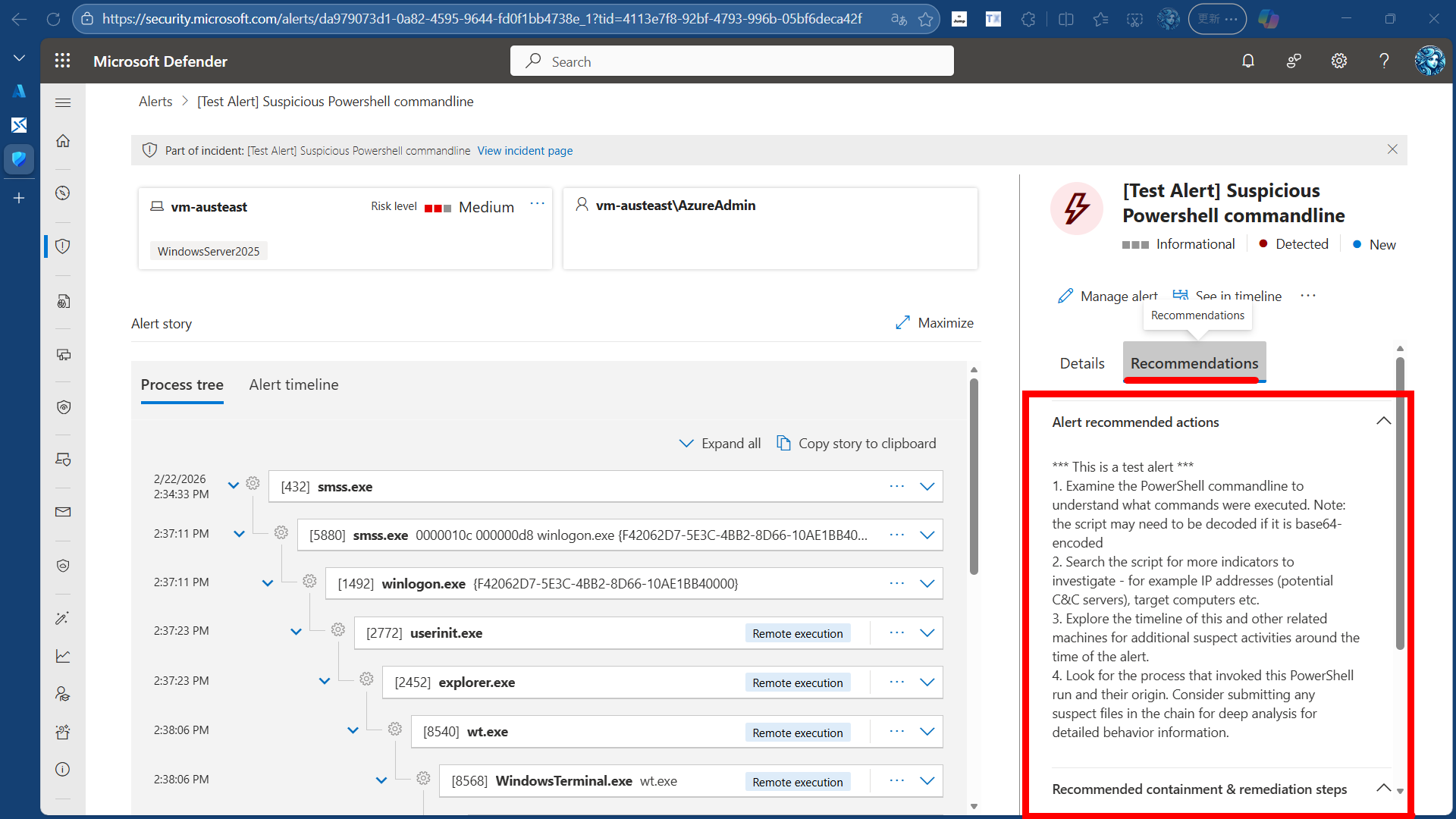Open the email envelope icon in sidebar

(63, 512)
